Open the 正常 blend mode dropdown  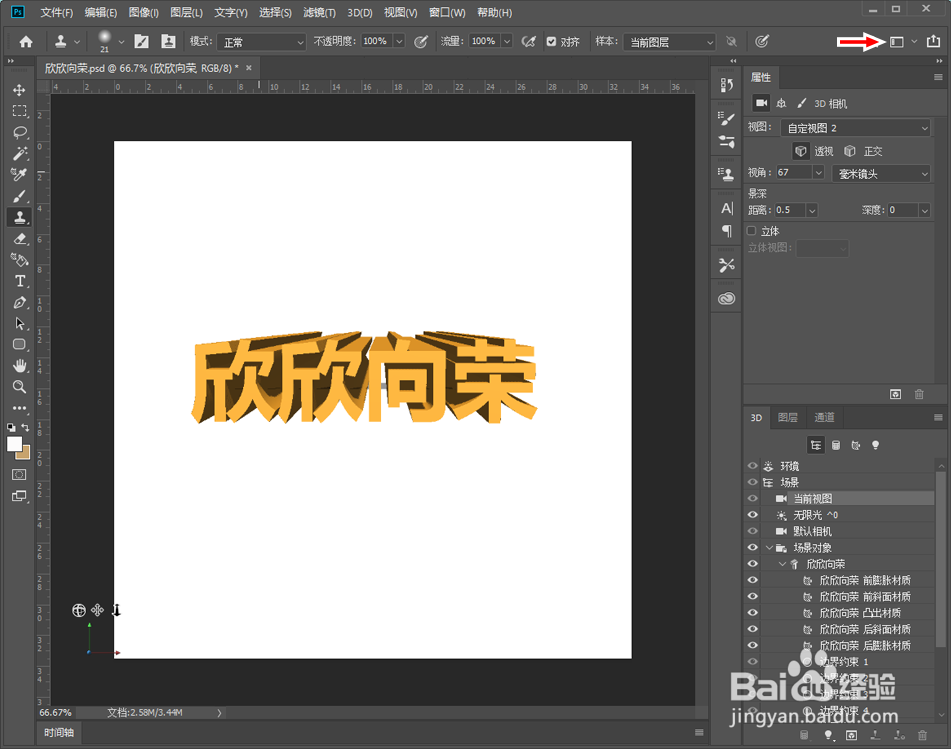[x=261, y=42]
